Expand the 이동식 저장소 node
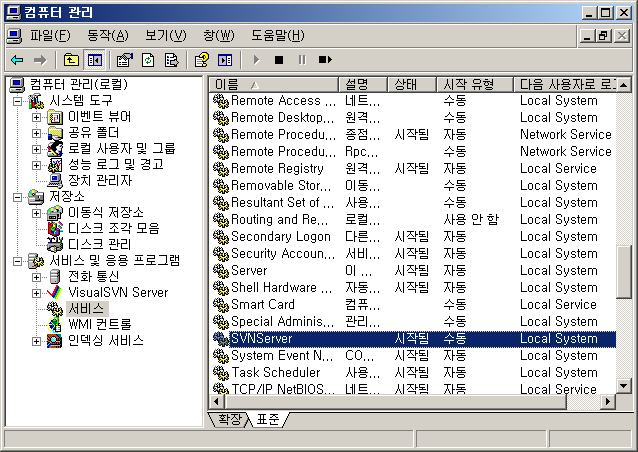Screen dimensions: 638x452 coord(36,213)
